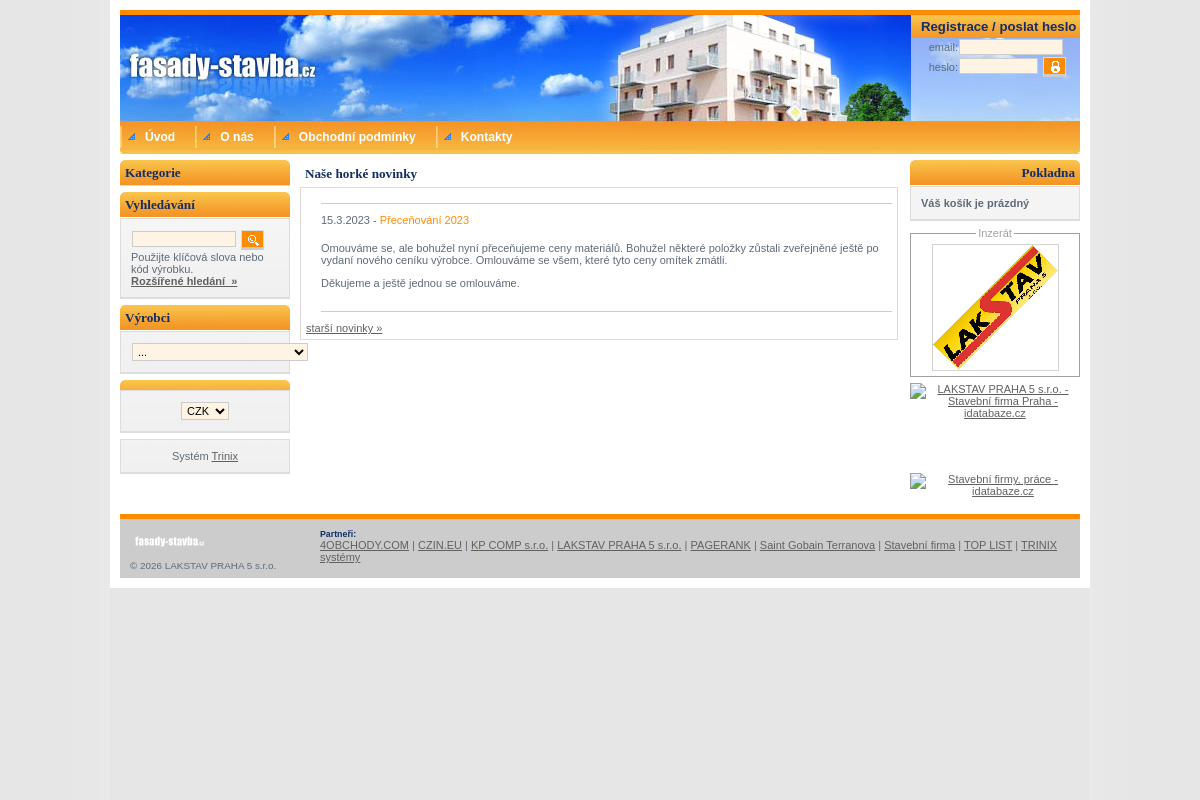
Task: Follow the starší novinky link
Action: [344, 328]
